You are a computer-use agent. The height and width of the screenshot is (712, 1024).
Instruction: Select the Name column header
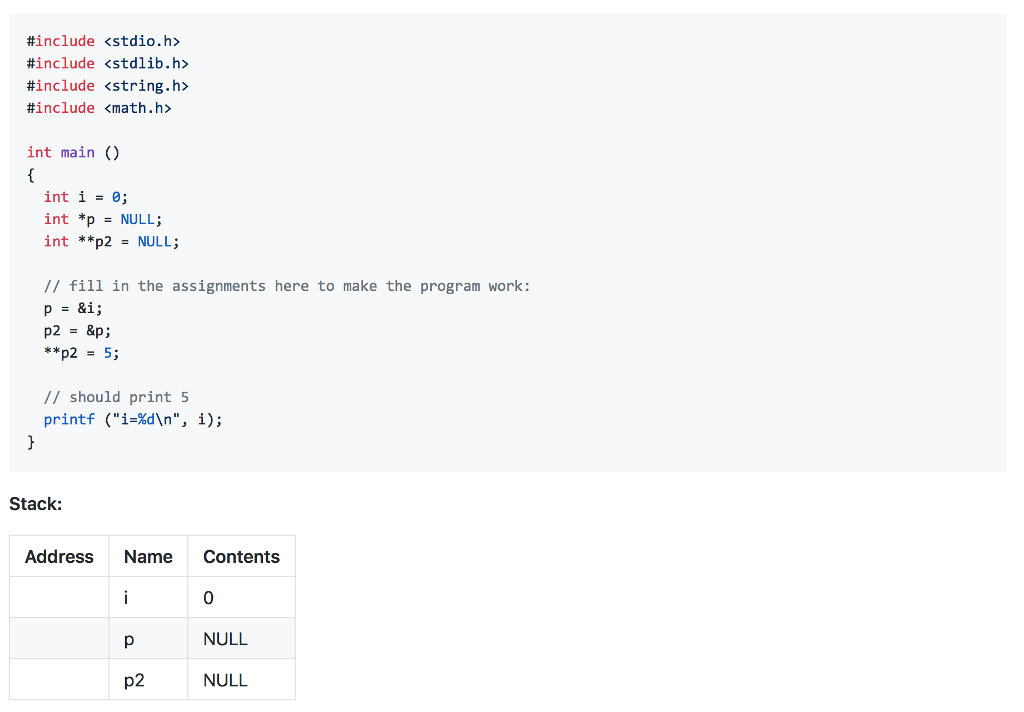[147, 556]
